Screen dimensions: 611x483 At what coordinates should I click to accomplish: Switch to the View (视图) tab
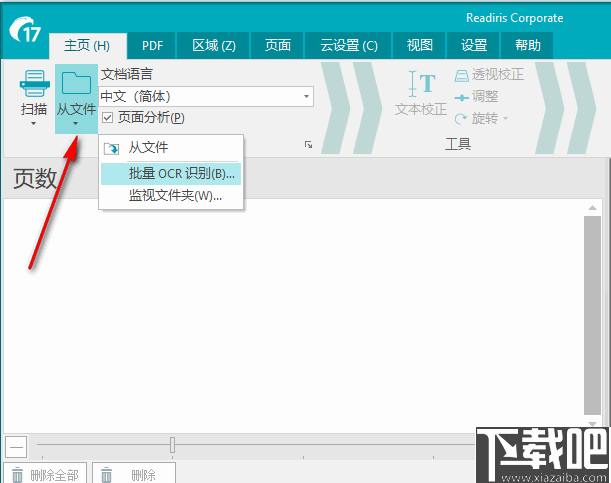pos(419,46)
